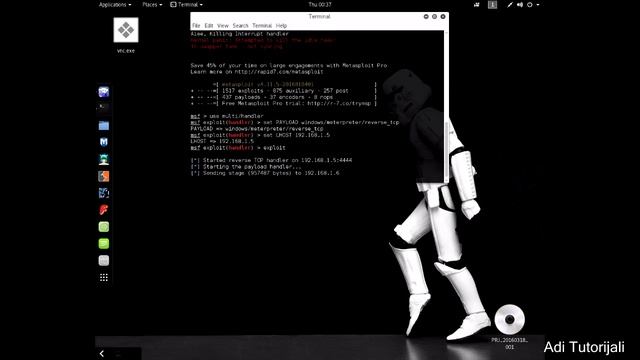Viewport: 640px width, 360px height.
Task: Launch red Faraday icon in dock
Action: pos(104,210)
